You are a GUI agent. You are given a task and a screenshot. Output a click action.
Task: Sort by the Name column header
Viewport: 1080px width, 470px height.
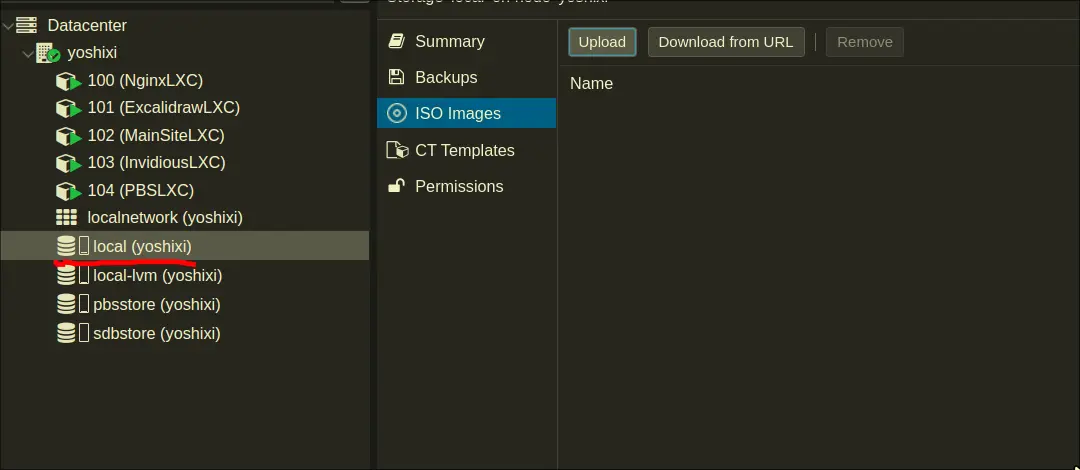(x=591, y=84)
